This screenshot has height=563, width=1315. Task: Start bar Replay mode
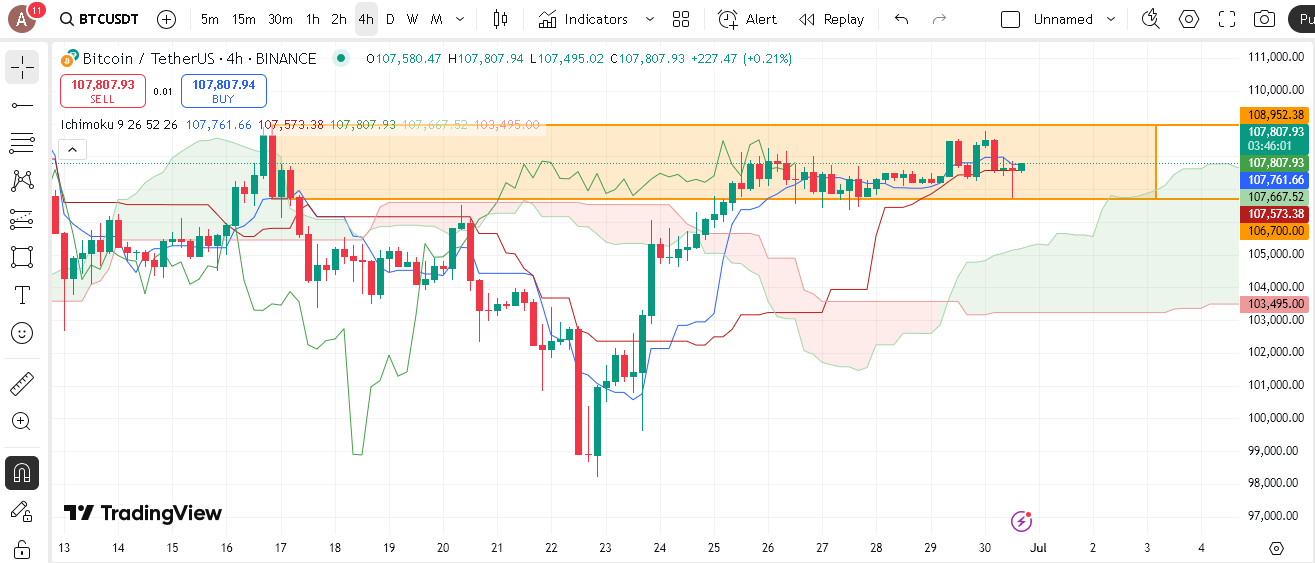[x=831, y=19]
